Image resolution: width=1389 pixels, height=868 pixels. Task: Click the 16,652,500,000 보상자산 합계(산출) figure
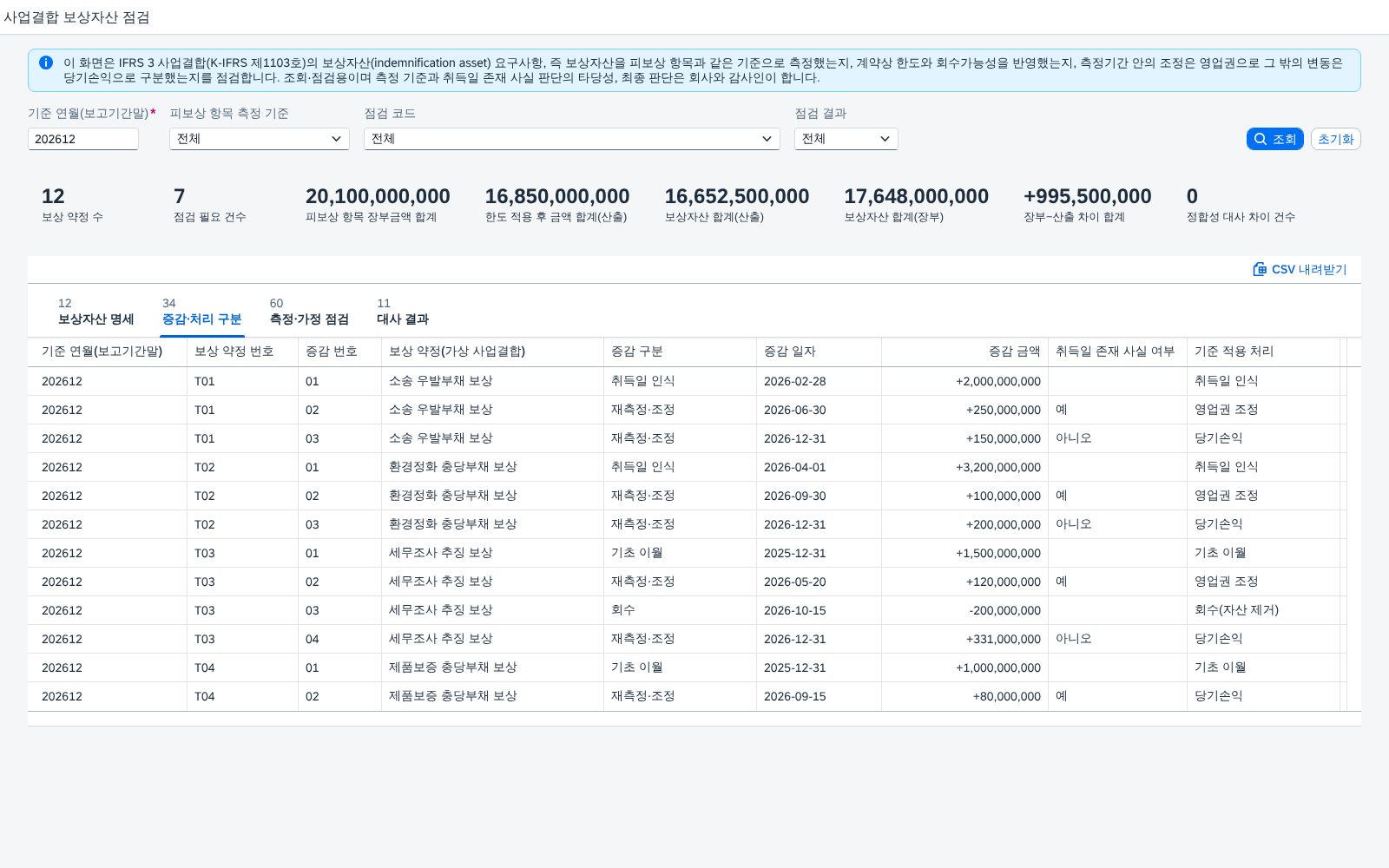click(736, 196)
